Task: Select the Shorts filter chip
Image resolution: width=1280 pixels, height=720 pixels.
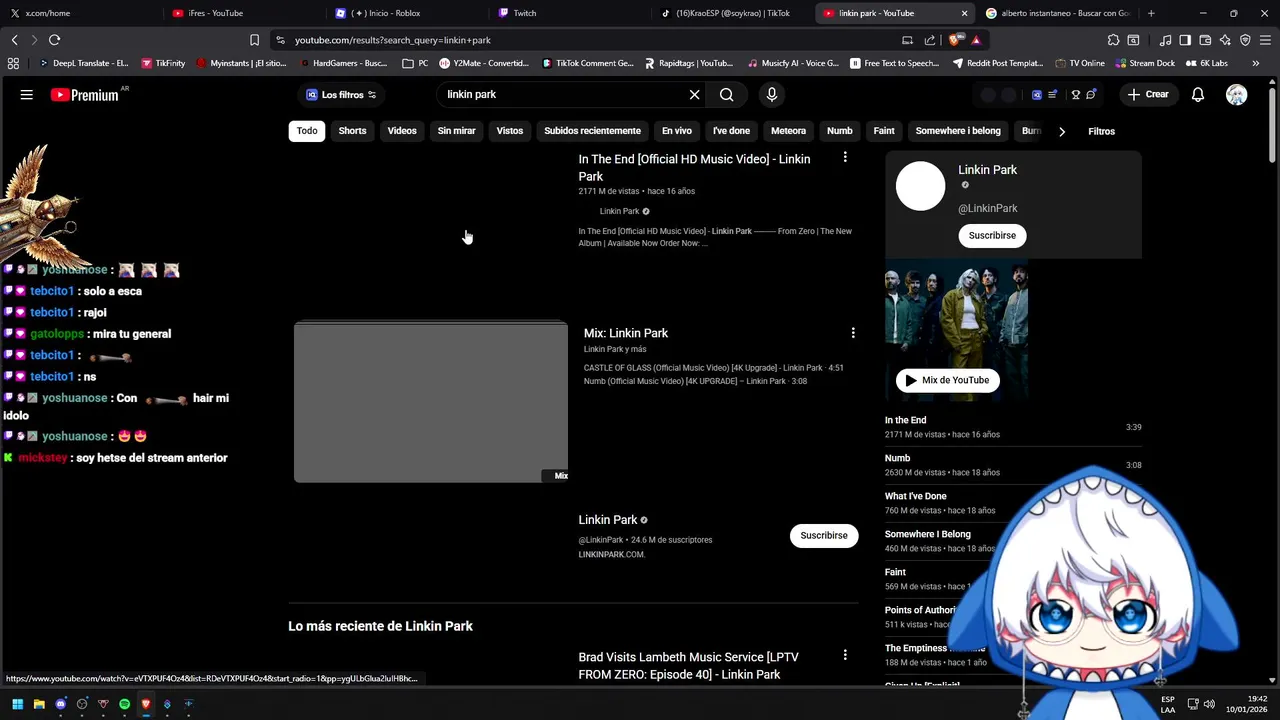Action: coord(352,131)
